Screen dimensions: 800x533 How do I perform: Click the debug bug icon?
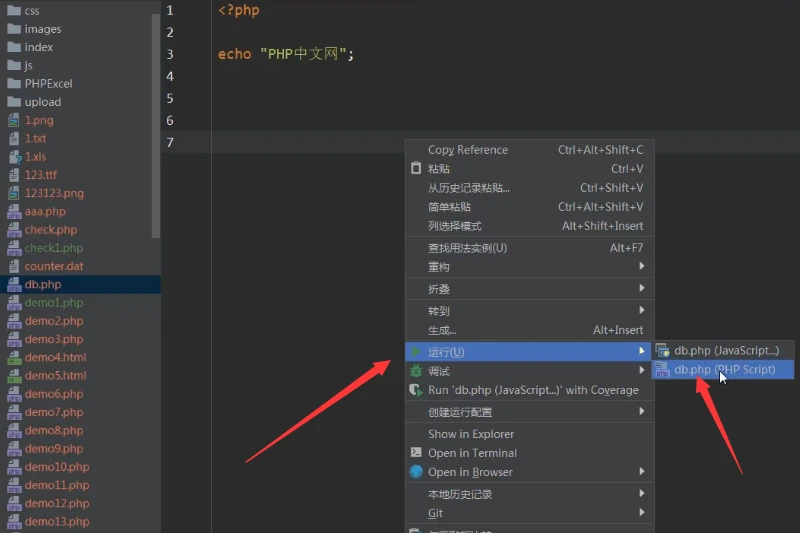(x=416, y=371)
